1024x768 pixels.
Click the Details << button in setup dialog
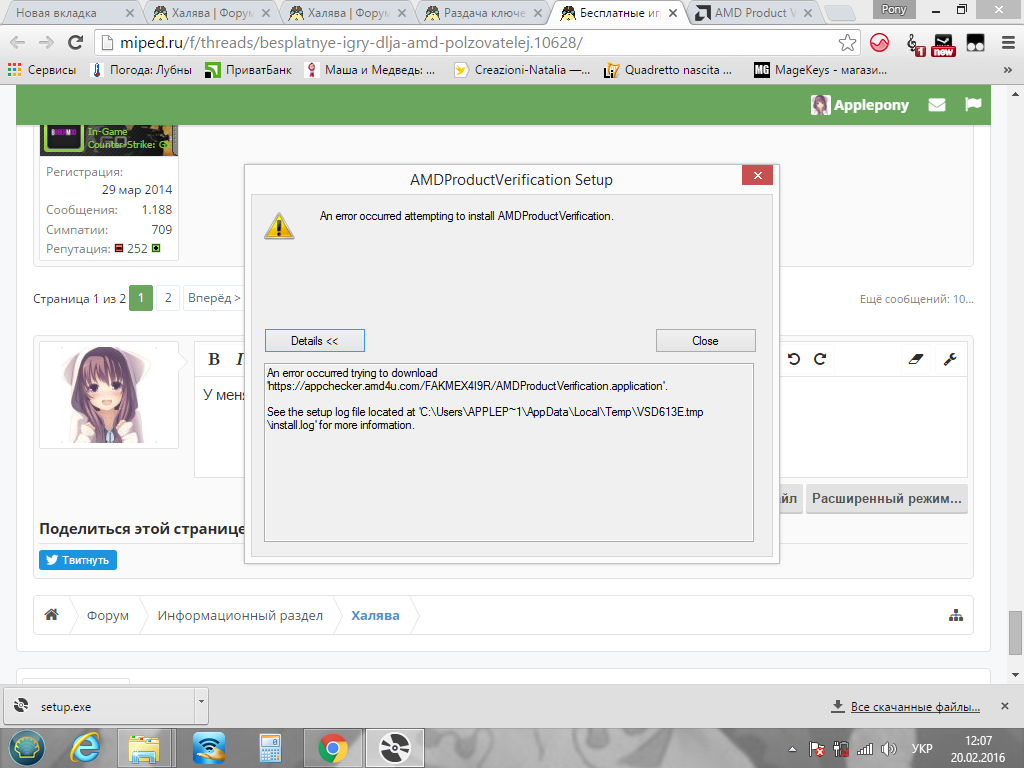pyautogui.click(x=315, y=341)
